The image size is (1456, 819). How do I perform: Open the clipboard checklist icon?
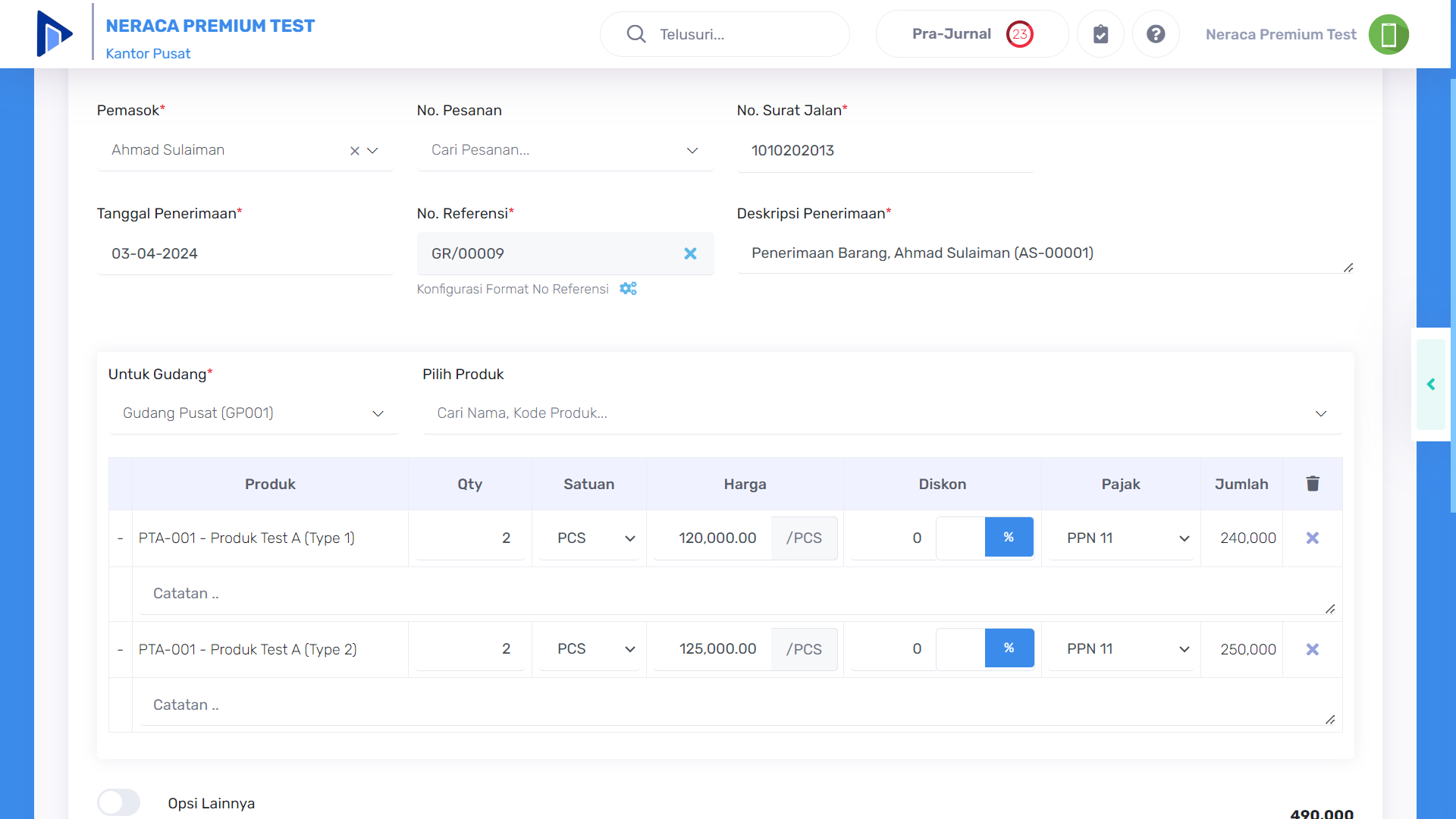pos(1100,34)
